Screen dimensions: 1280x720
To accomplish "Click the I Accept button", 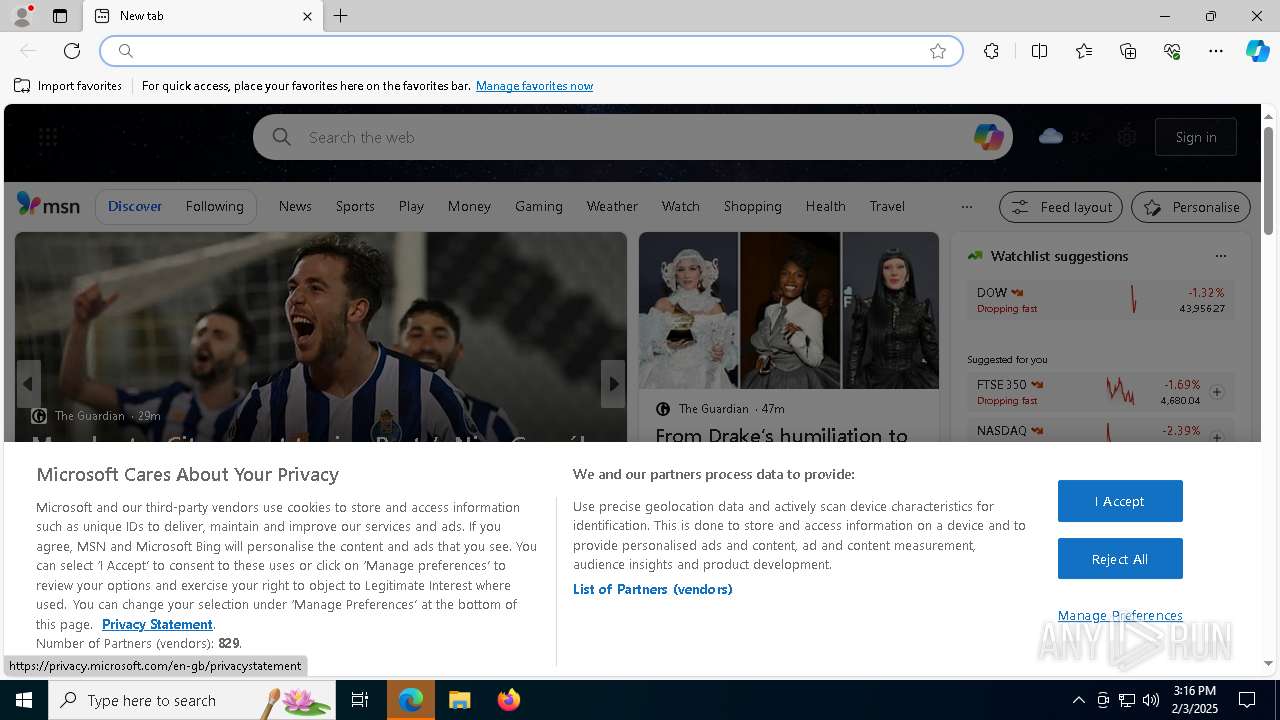I will point(1120,501).
